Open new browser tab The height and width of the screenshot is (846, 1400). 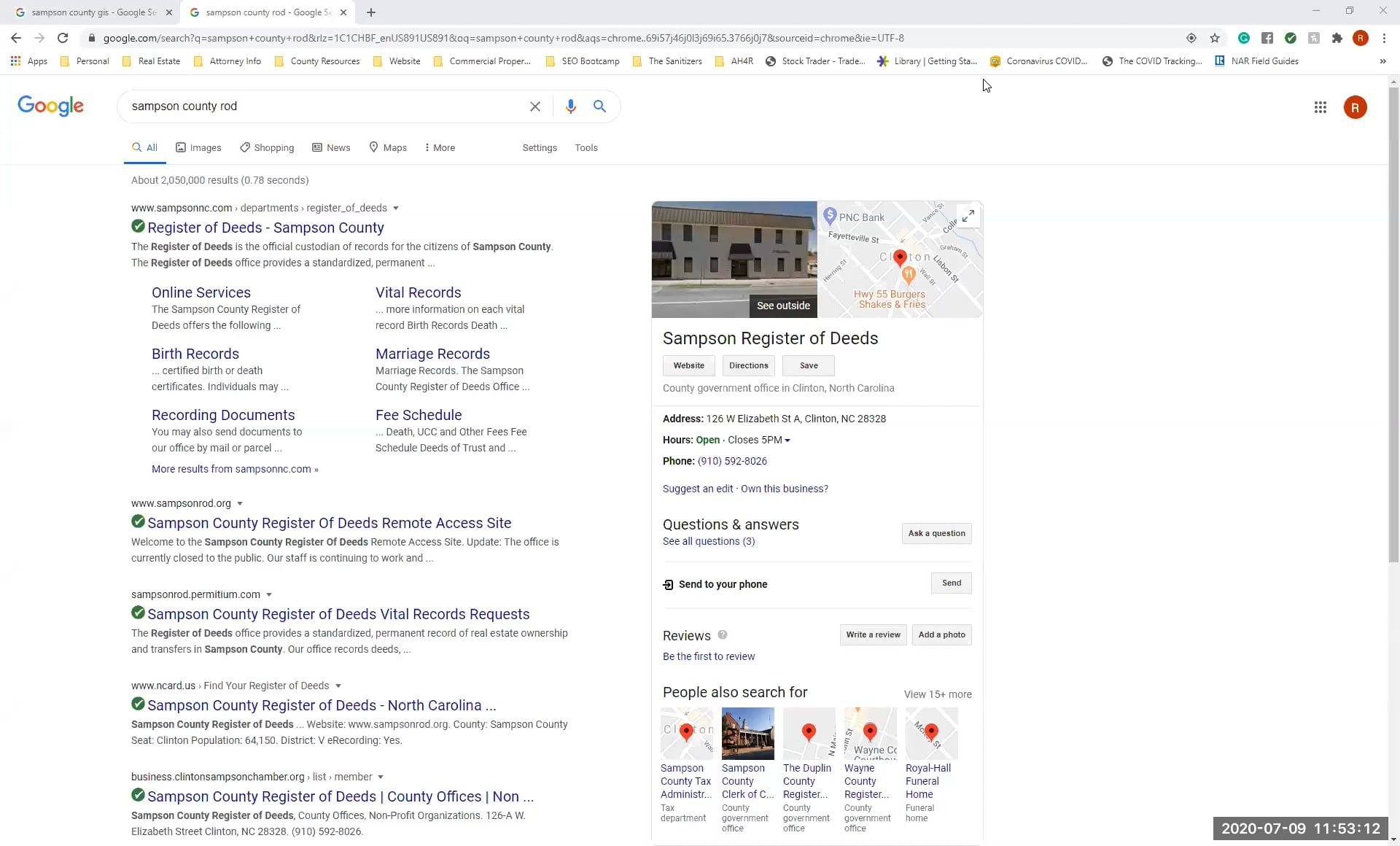coord(371,12)
